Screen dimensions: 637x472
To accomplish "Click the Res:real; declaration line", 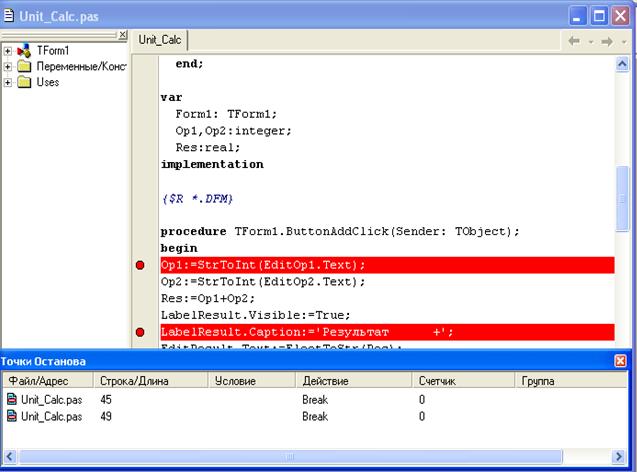I will click(208, 147).
